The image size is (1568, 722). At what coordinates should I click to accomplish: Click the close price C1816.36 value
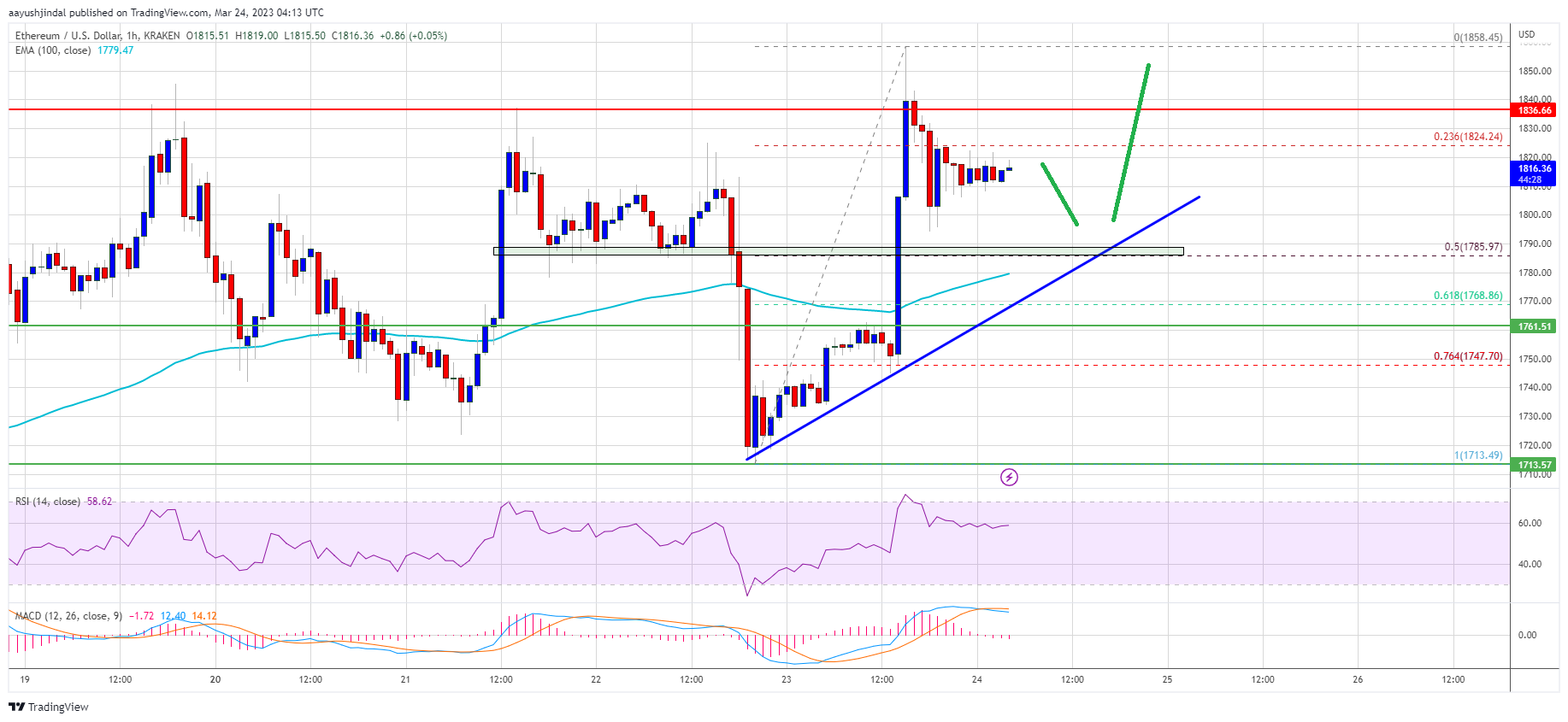click(x=352, y=36)
